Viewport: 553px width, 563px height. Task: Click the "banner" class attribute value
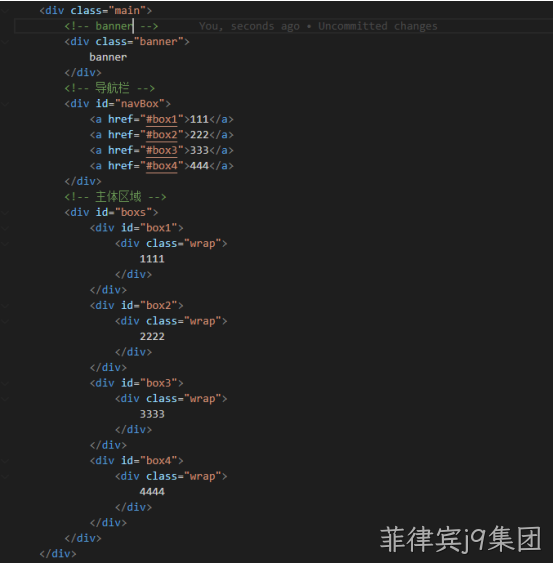[158, 42]
